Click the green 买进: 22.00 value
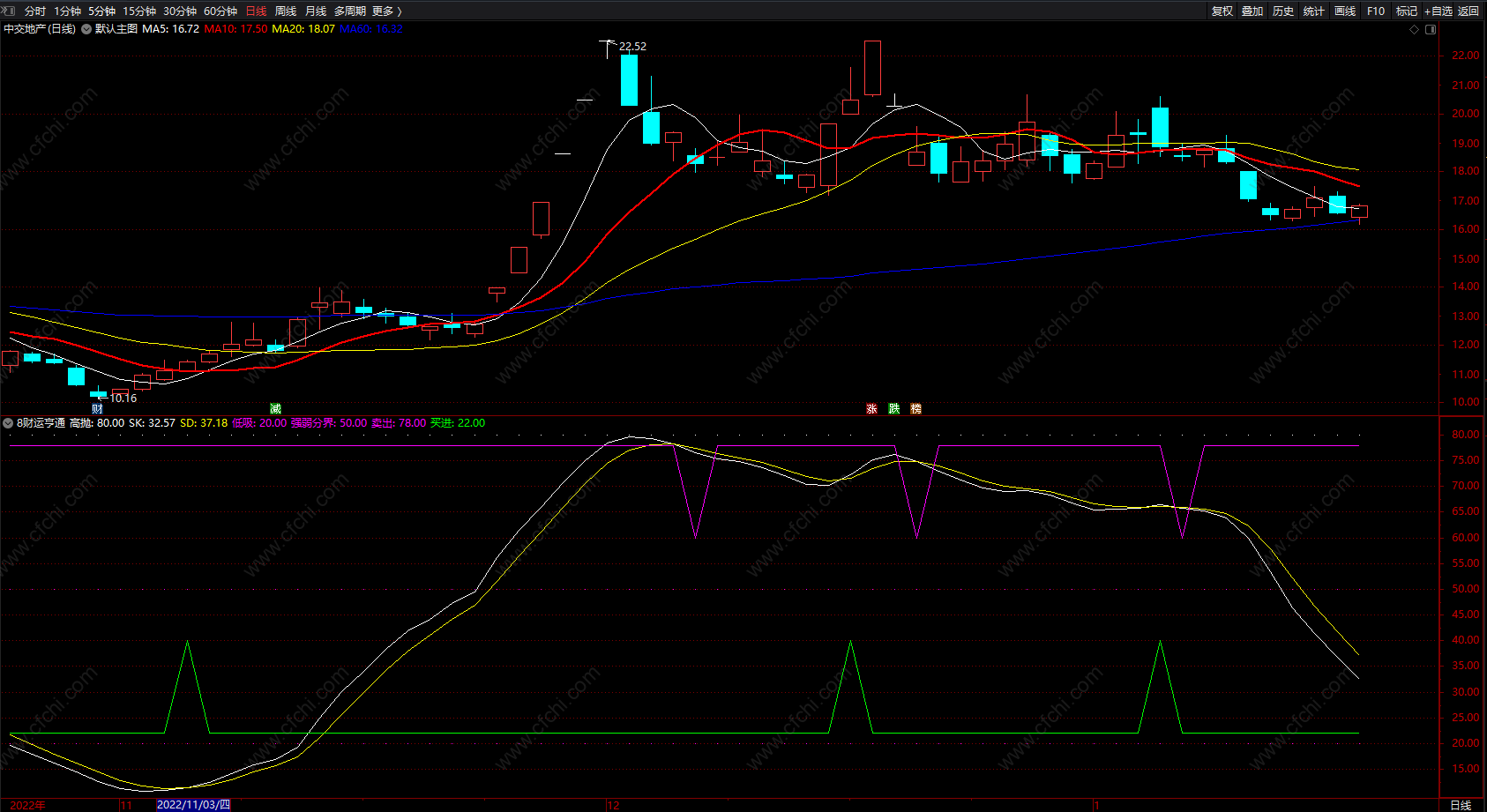 click(458, 423)
